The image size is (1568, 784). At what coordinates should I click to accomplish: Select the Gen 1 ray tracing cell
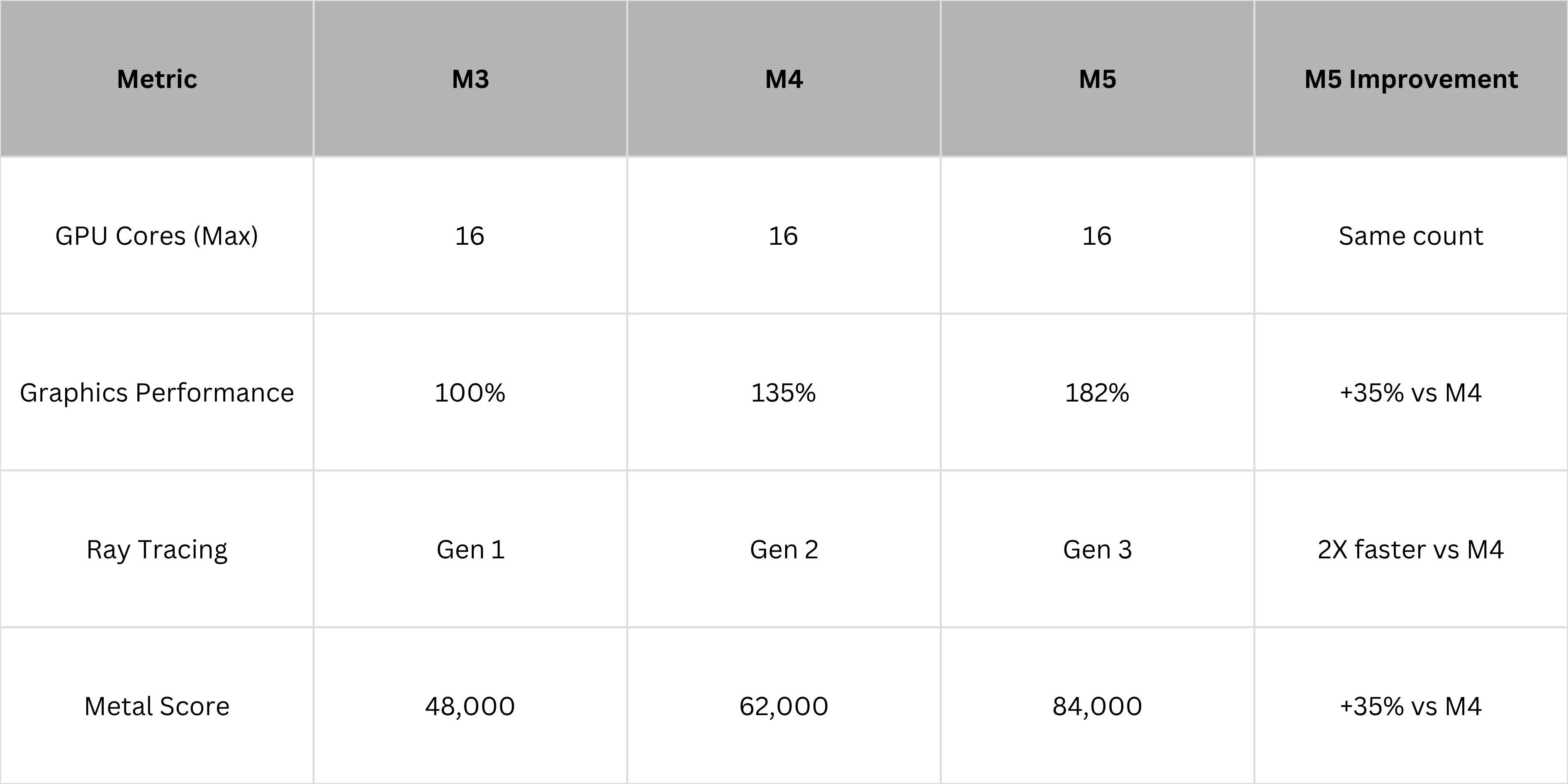470,549
